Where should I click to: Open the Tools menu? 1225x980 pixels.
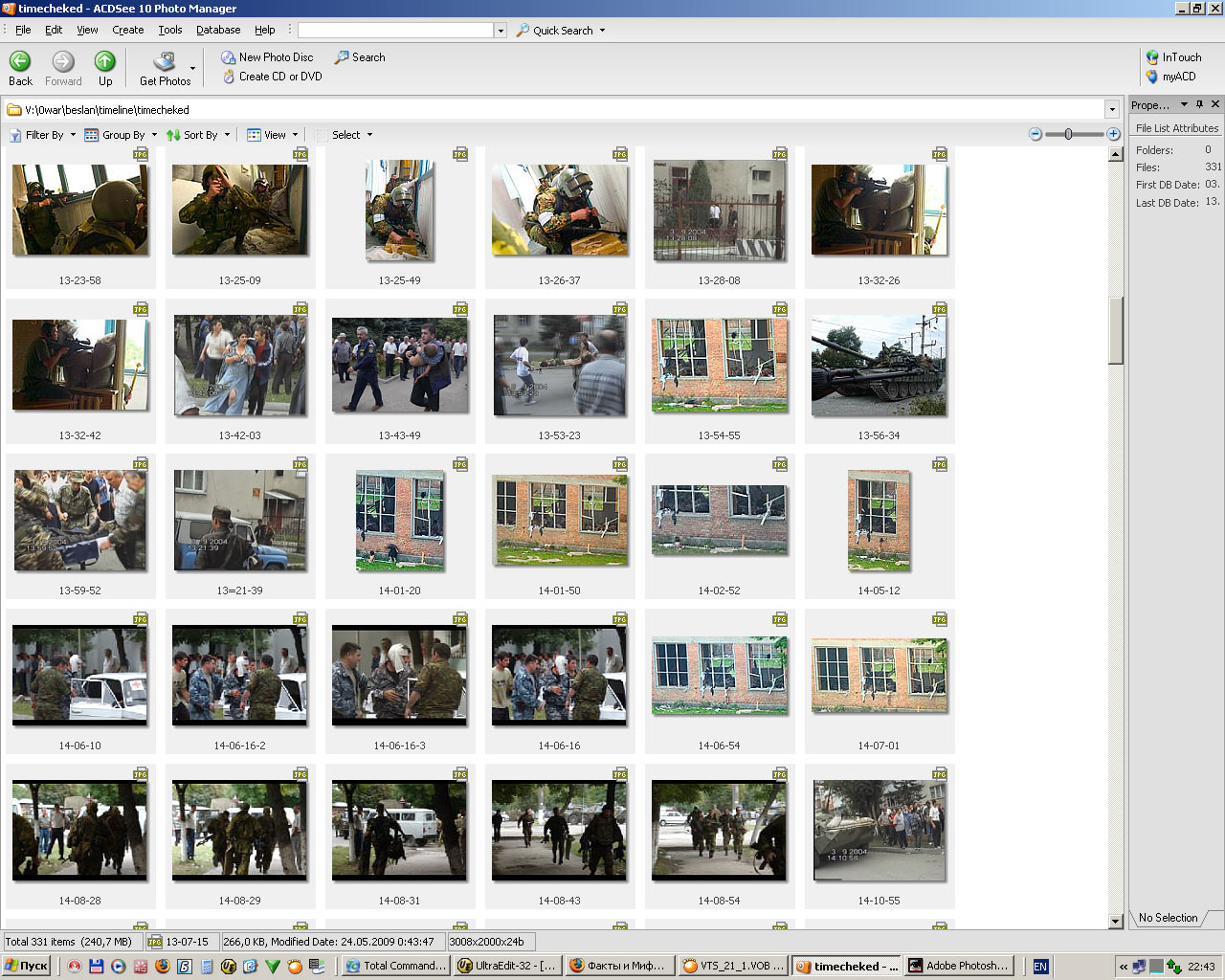[x=170, y=30]
